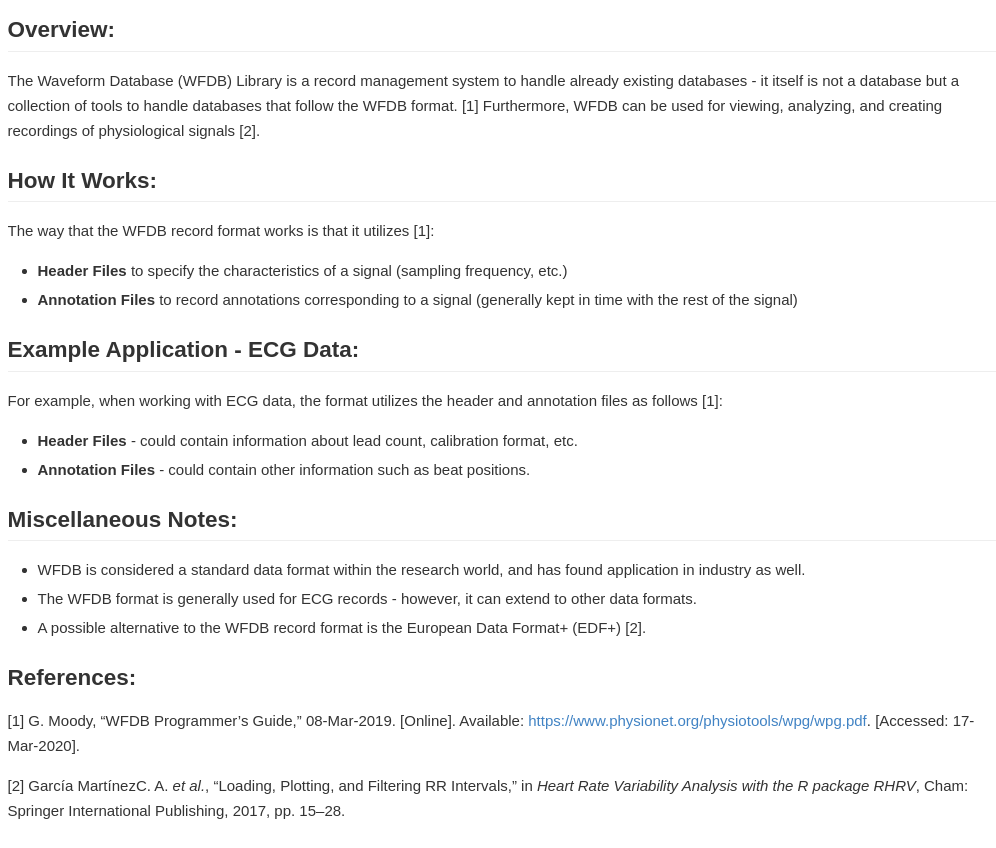Click the Overview paragraph about Waveform Database Library
Screen dimensions: 996x848
pyautogui.click(x=483, y=106)
